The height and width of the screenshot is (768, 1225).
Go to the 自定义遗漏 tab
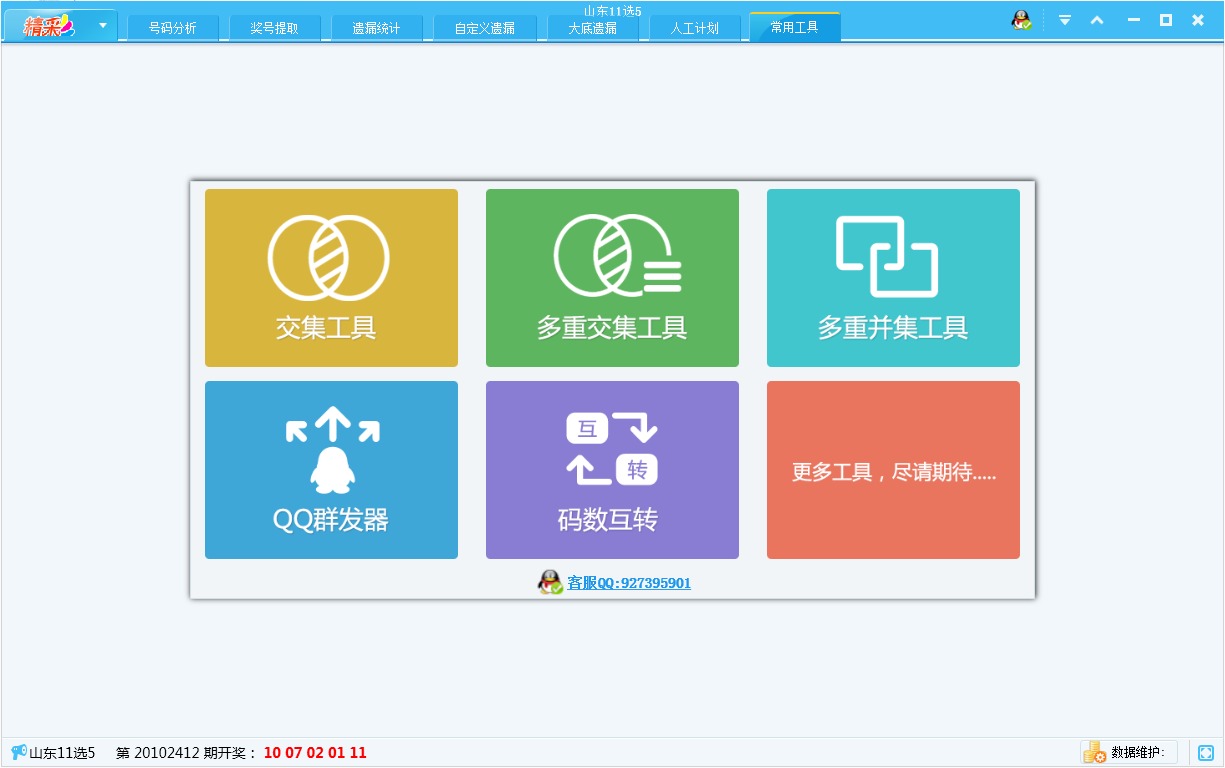click(485, 28)
